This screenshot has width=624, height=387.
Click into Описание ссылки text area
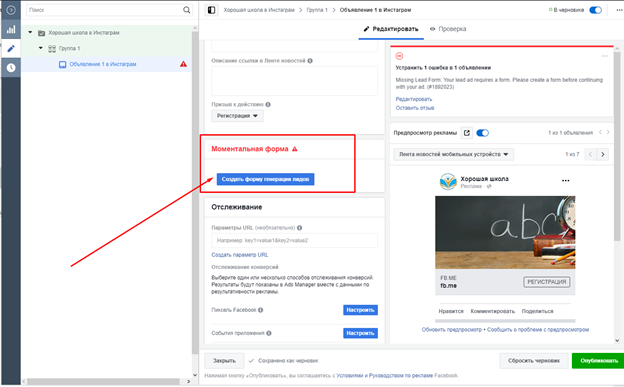[x=294, y=81]
